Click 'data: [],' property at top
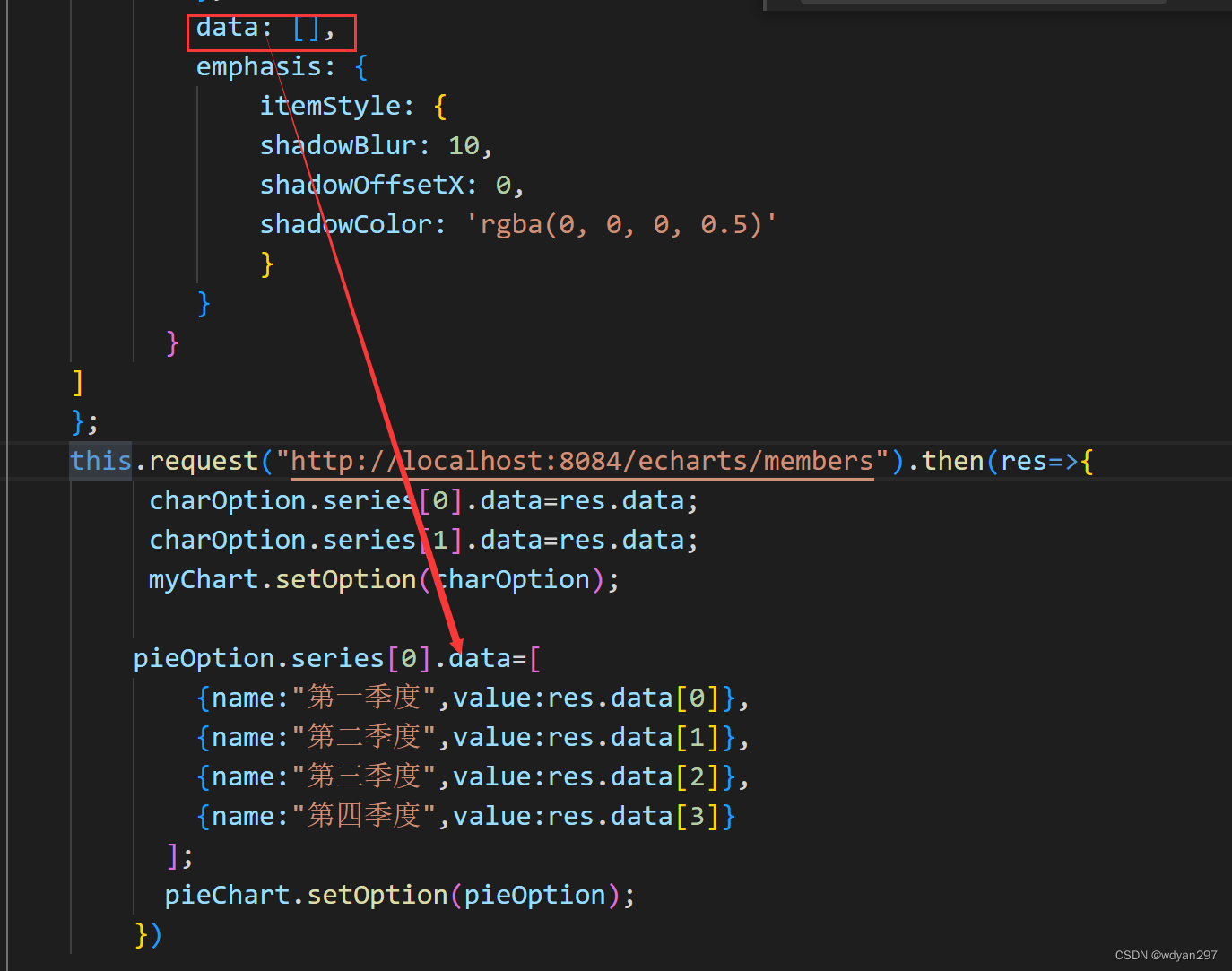 [x=265, y=28]
